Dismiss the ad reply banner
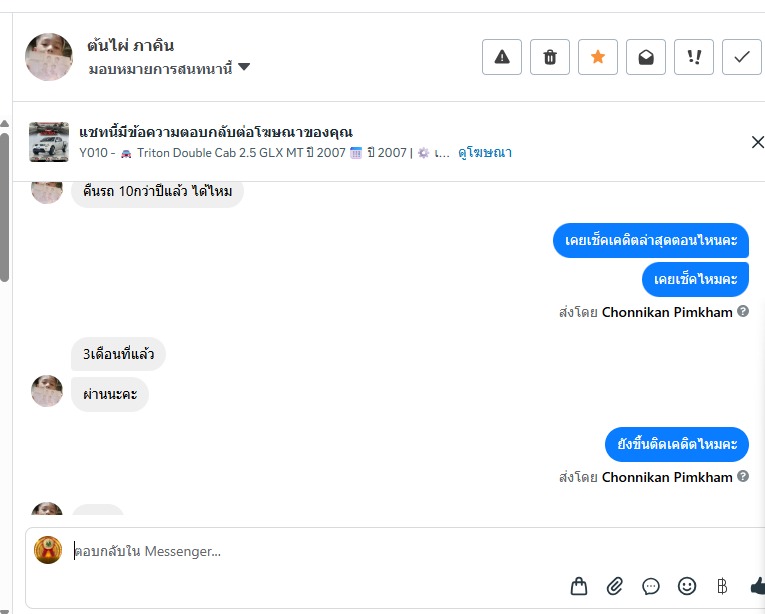The width and height of the screenshot is (765, 614). click(757, 142)
